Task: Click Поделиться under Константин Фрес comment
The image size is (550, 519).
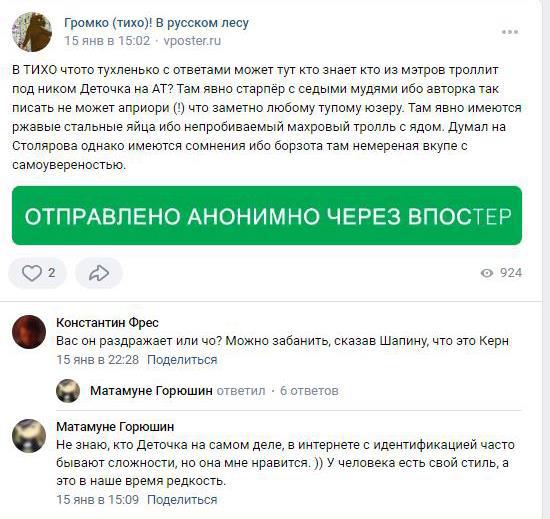Action: click(182, 360)
